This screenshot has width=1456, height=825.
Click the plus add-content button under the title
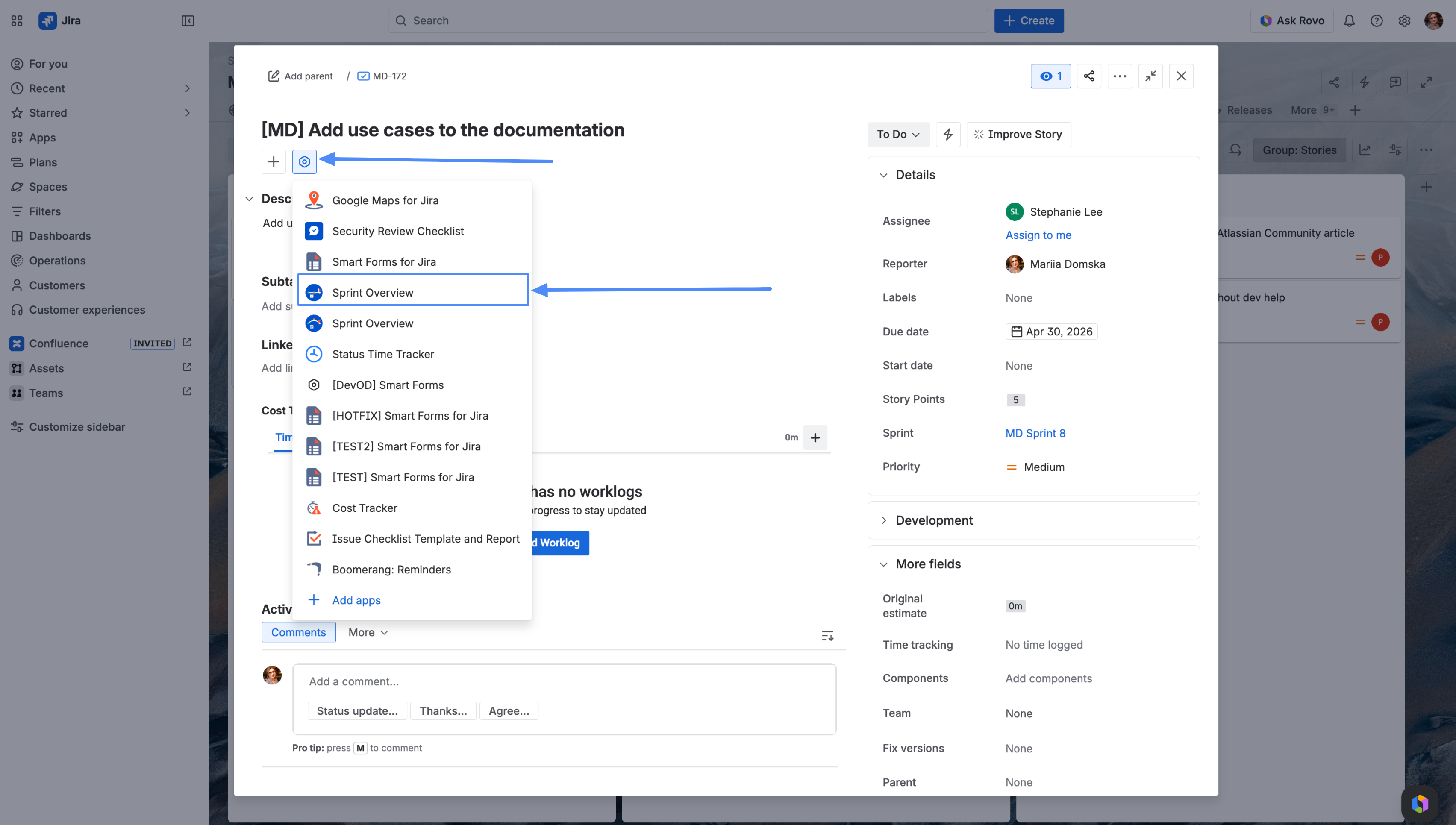tap(274, 161)
